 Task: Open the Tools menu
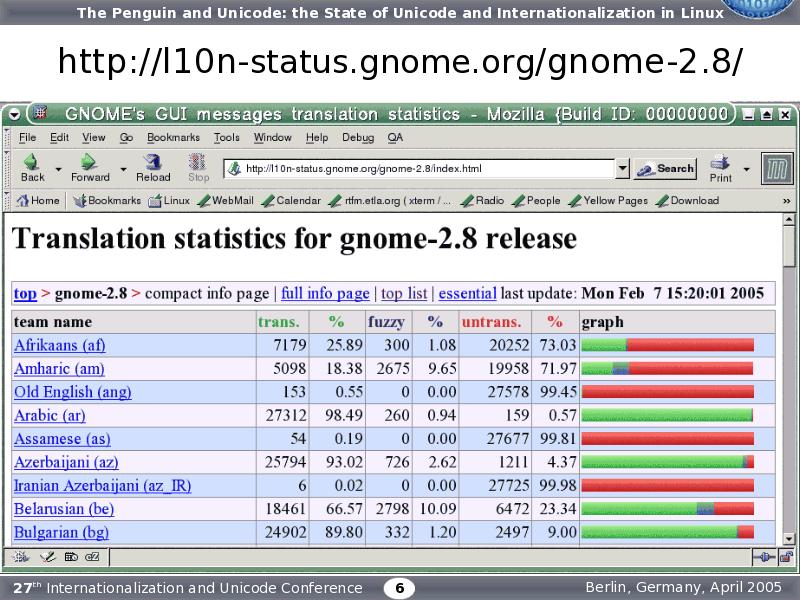226,138
